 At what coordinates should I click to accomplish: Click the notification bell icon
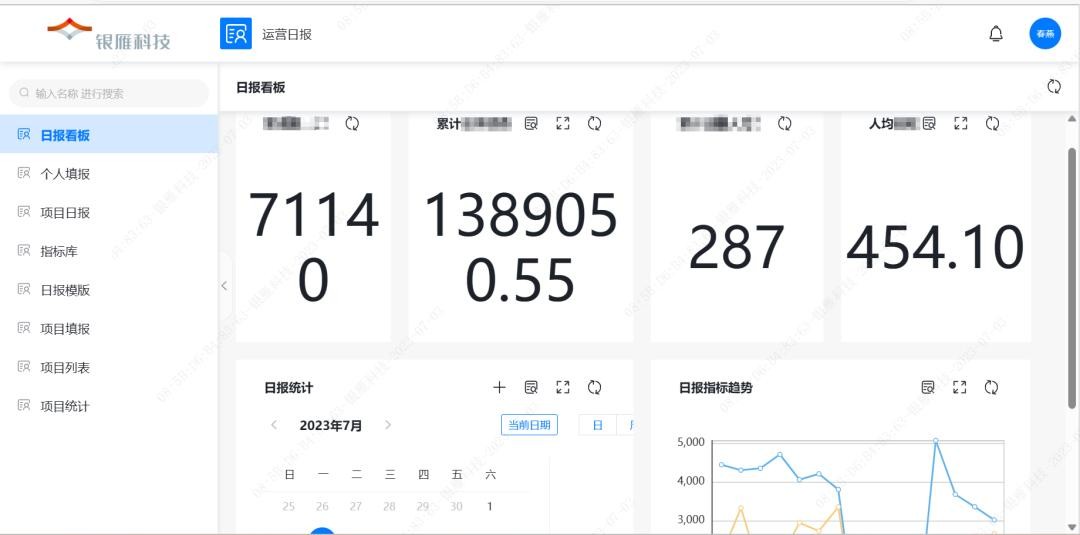tap(995, 34)
